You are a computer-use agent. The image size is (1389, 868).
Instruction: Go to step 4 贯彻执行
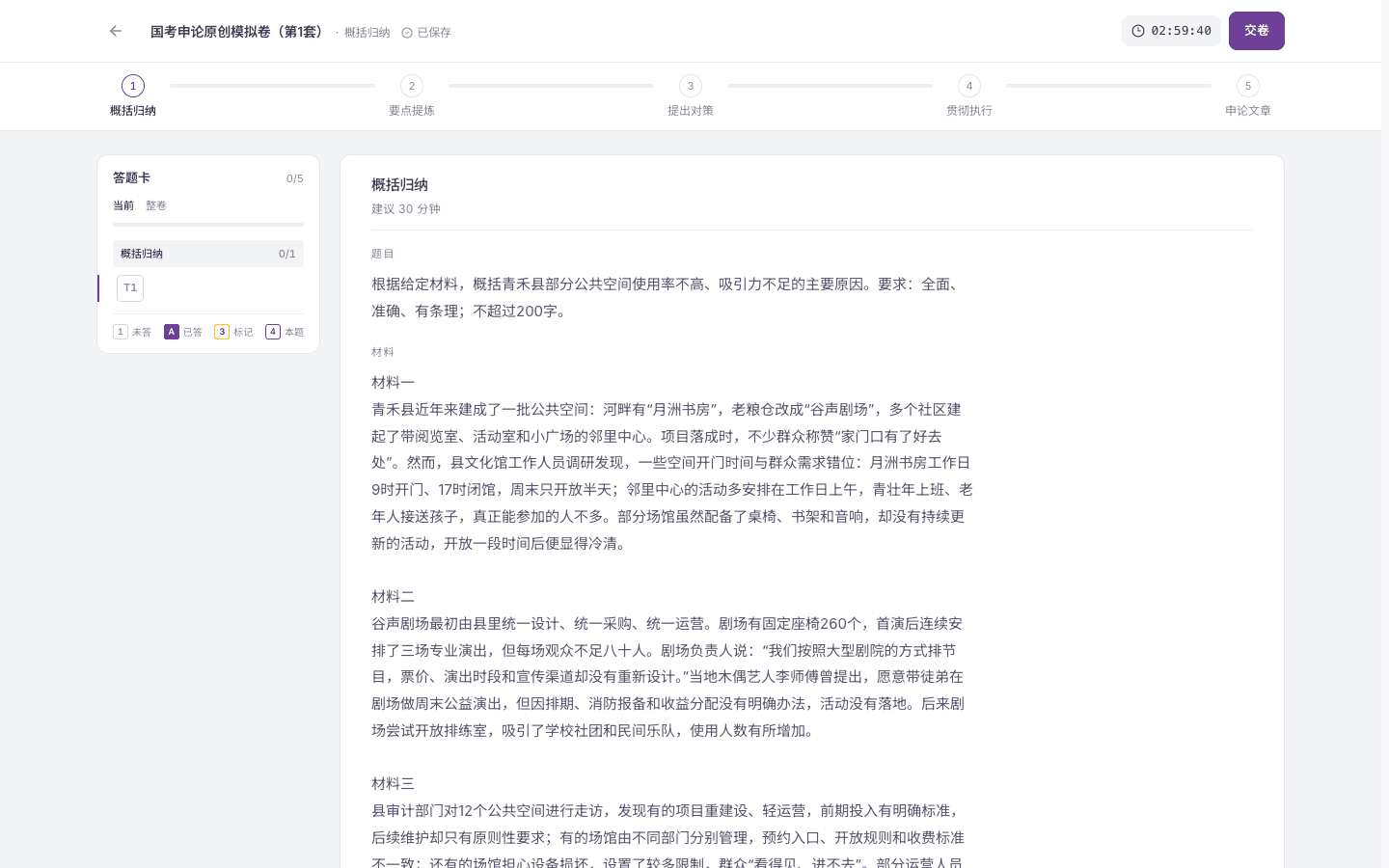pos(969,96)
